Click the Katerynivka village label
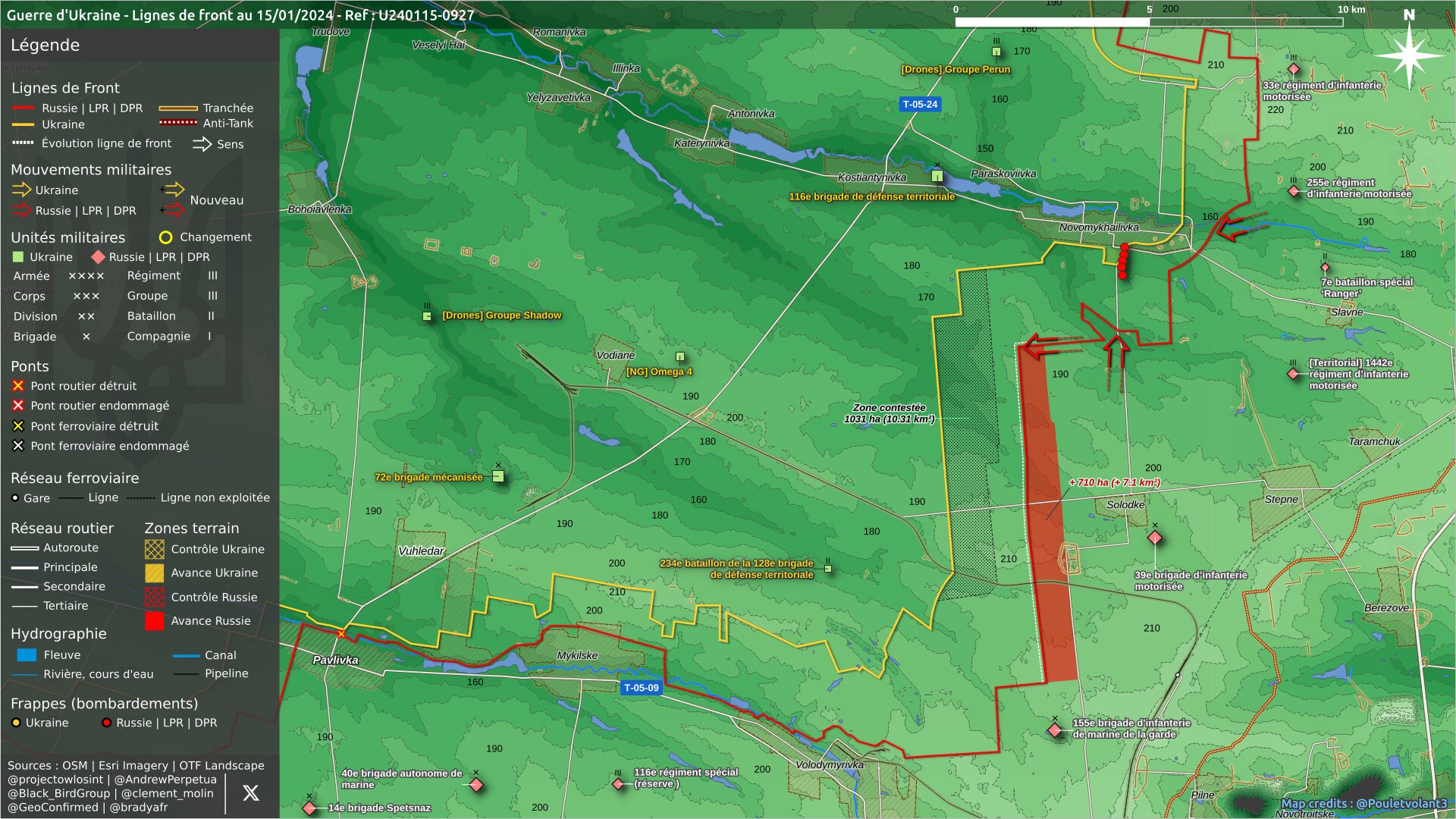This screenshot has height=819, width=1456. [701, 143]
